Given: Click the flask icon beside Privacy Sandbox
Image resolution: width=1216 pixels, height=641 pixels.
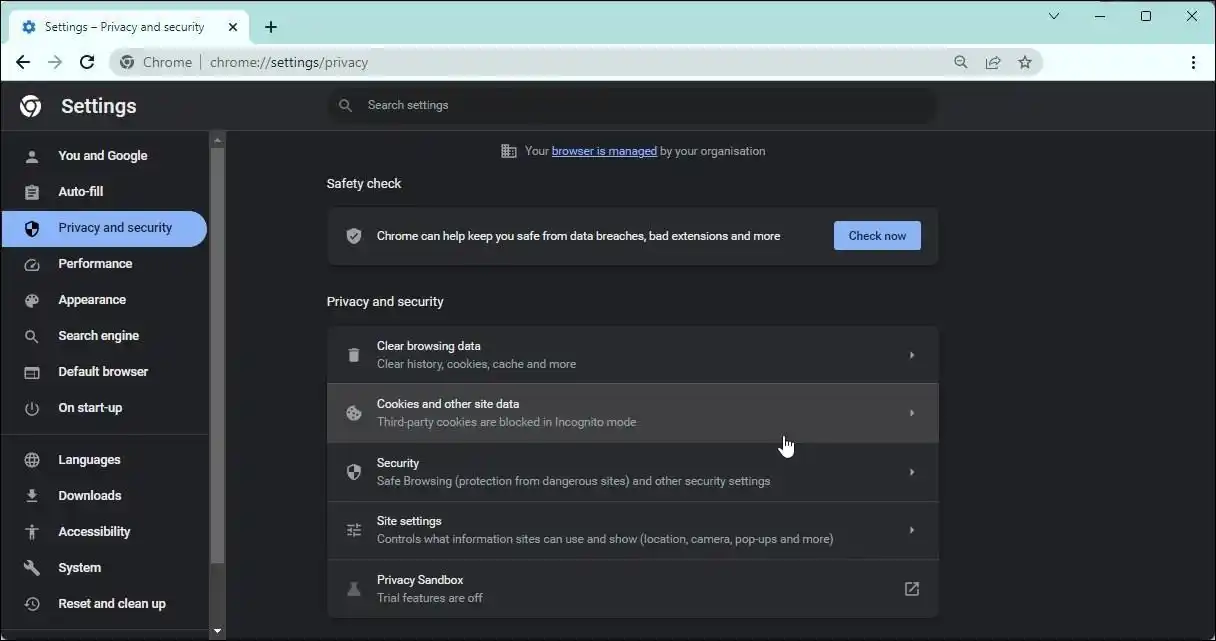Looking at the screenshot, I should pyautogui.click(x=354, y=589).
